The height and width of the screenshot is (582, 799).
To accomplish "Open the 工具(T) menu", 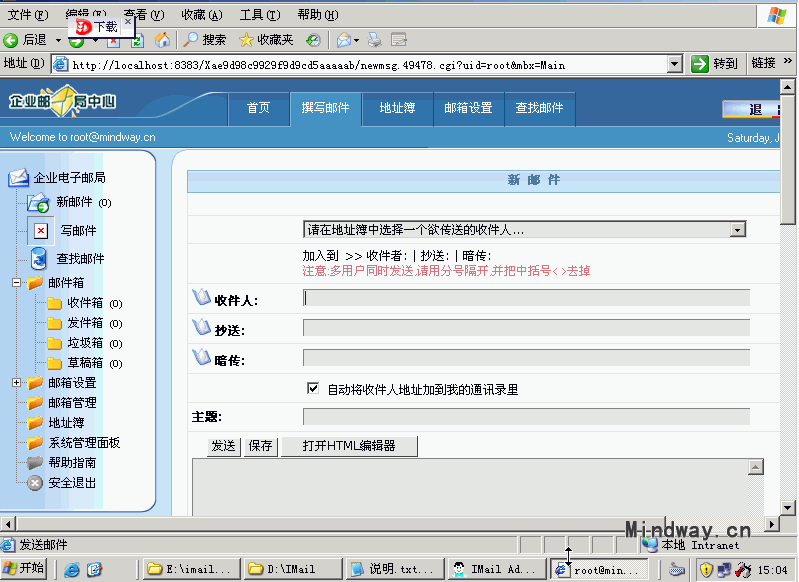I will pos(259,15).
